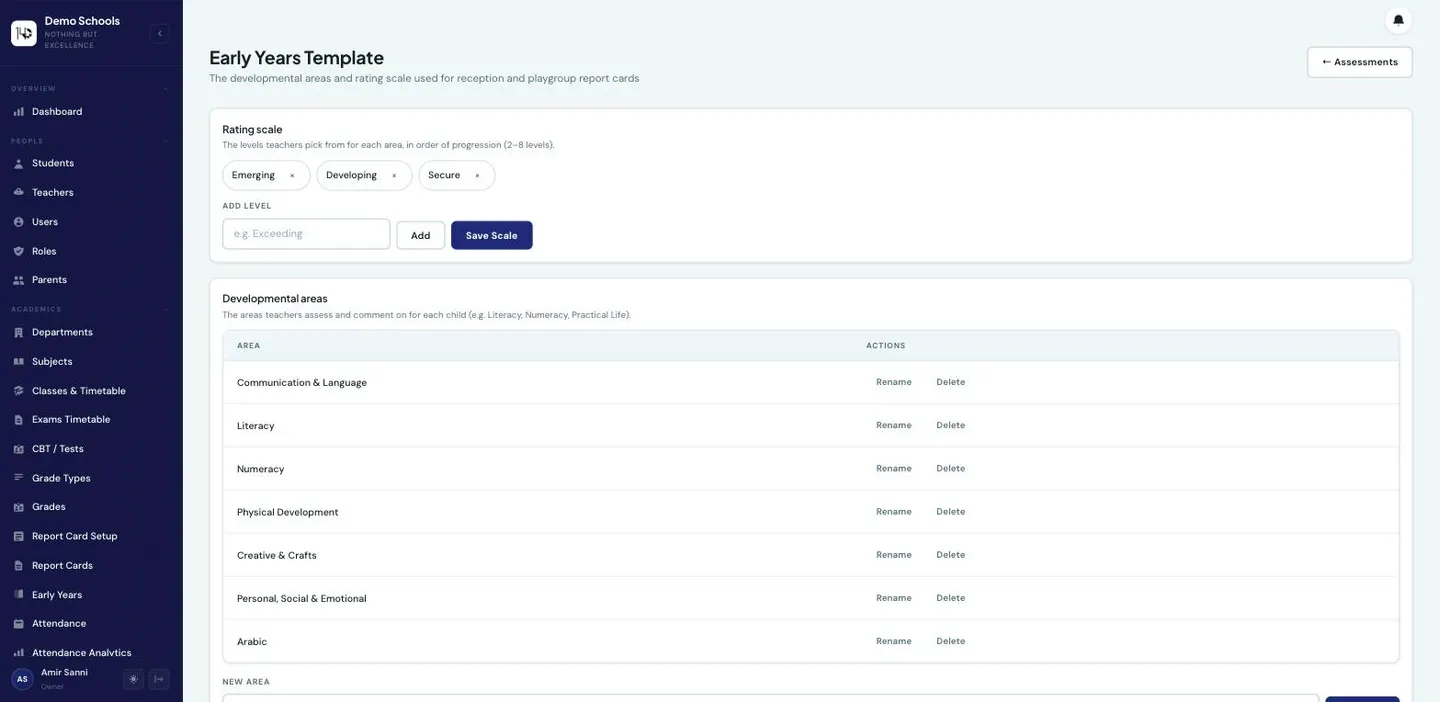Click the Early Years Template heading

coord(296,58)
